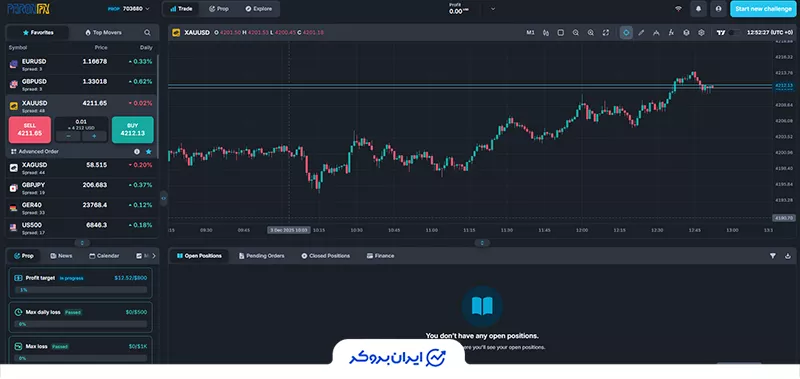
Task: Open the pitchfork line tools icon
Action: coord(656,33)
